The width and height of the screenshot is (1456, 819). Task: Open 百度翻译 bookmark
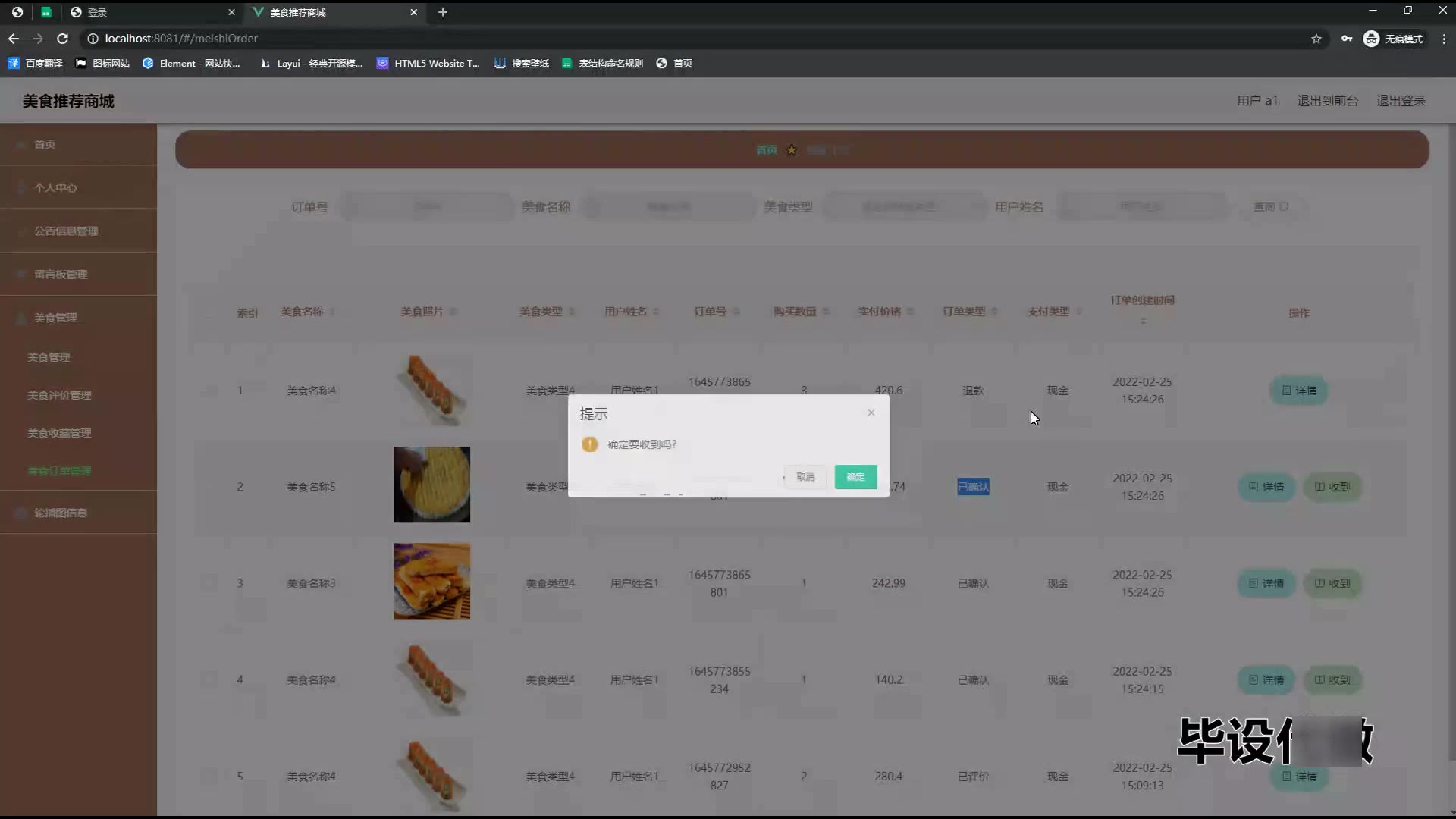35,64
